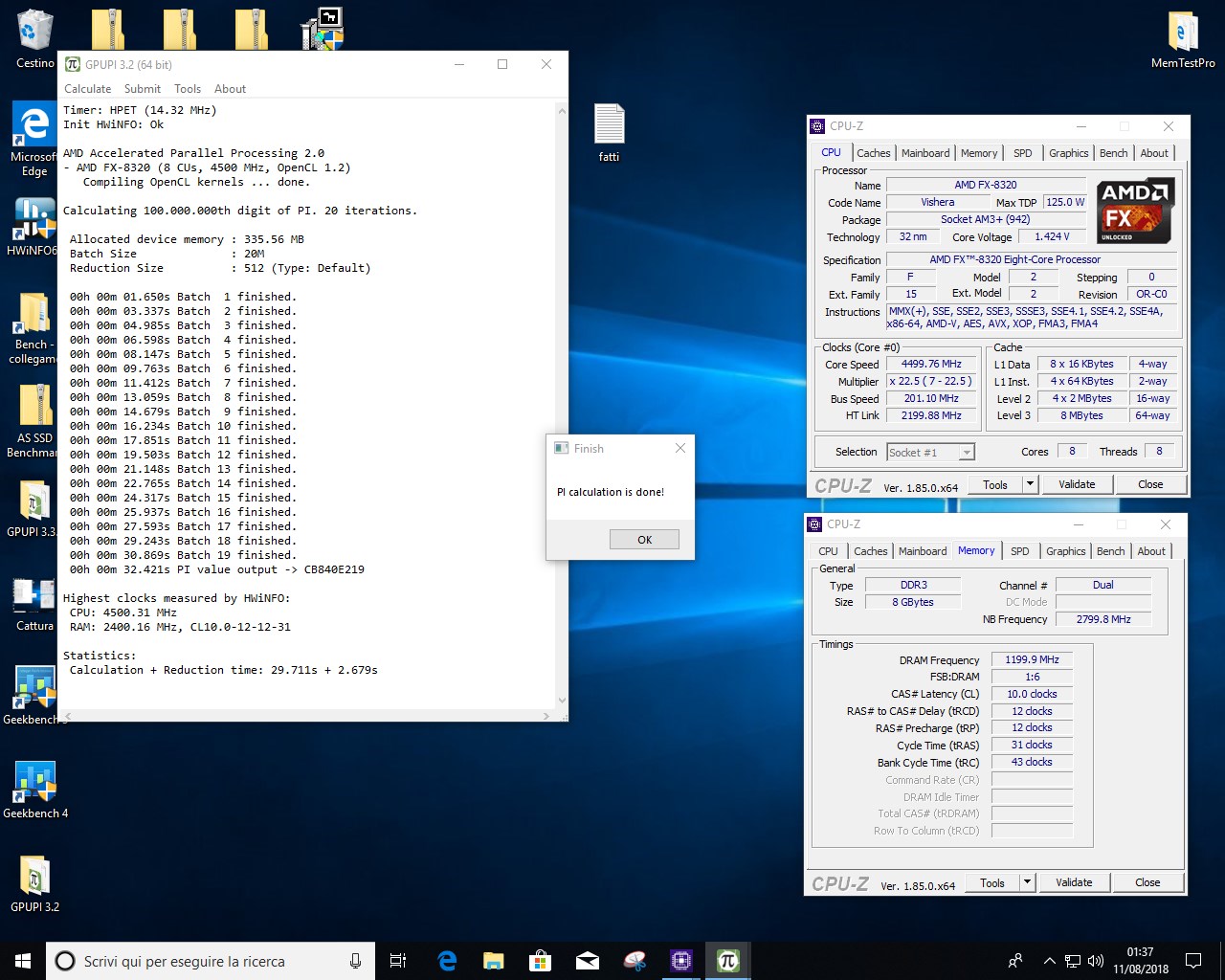
Task: Switch to Graphics tab in upper CPU-Z
Action: (1068, 153)
